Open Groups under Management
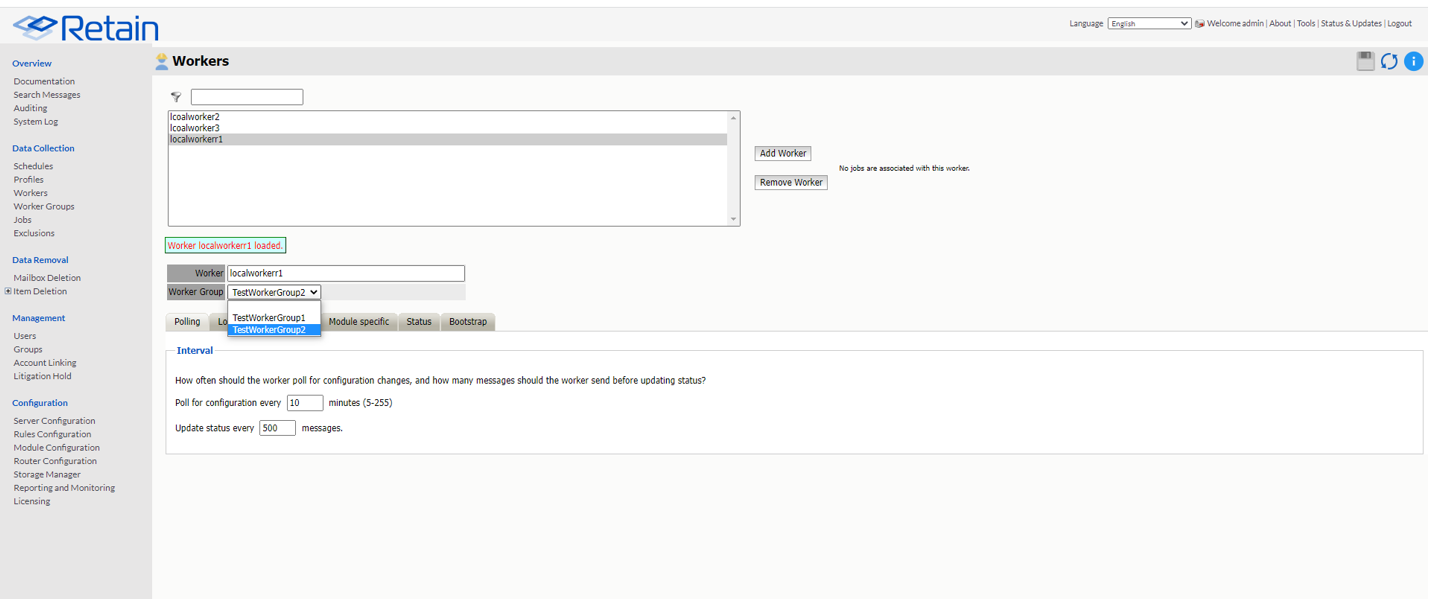This screenshot has width=1432, height=599. pyautogui.click(x=28, y=350)
